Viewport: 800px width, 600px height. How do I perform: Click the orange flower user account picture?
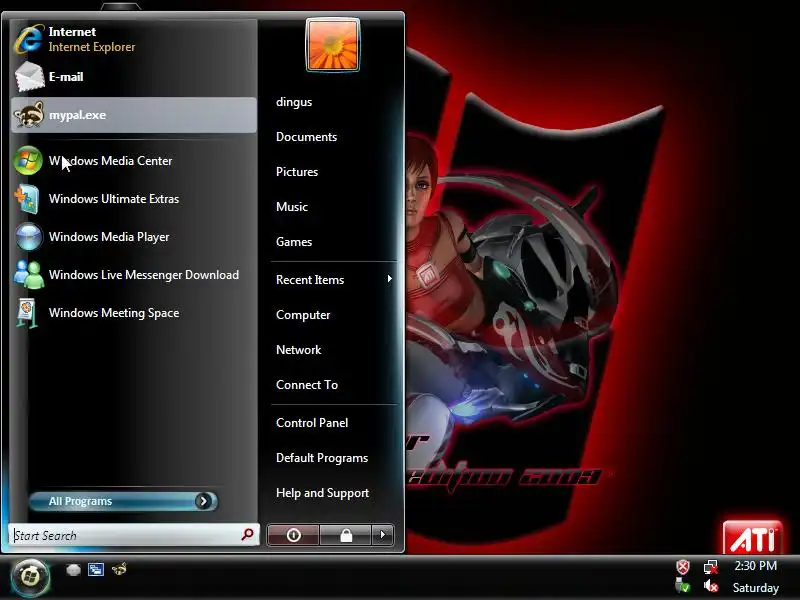click(x=333, y=45)
